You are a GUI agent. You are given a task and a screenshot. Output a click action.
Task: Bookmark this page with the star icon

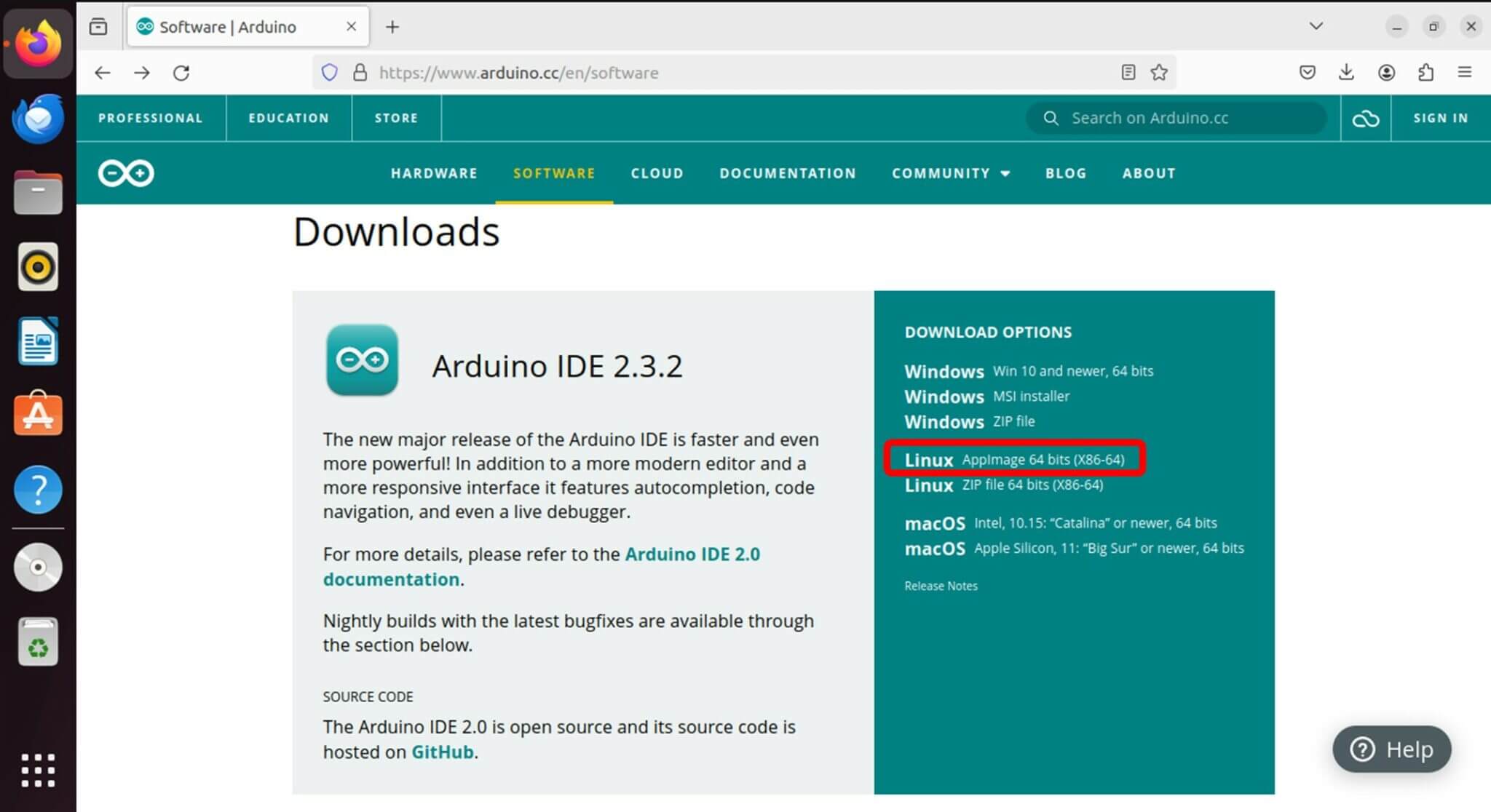coord(1158,72)
